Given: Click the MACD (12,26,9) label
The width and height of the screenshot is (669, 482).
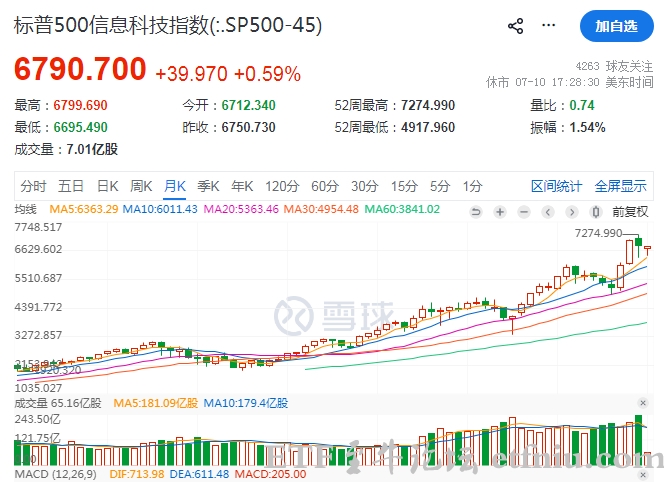Looking at the screenshot, I should coord(55,474).
